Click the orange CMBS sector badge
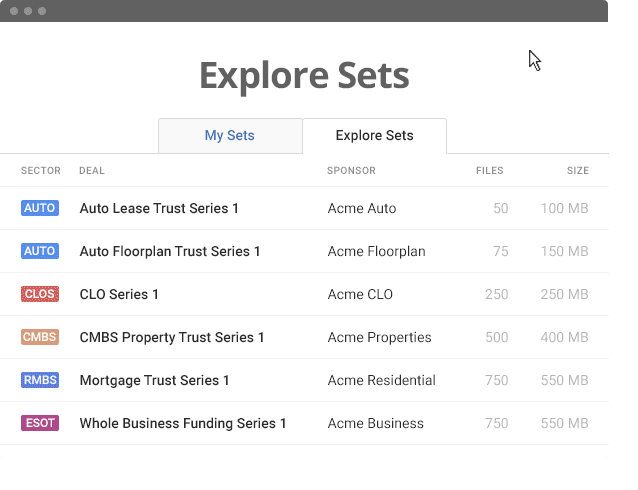 coord(40,337)
